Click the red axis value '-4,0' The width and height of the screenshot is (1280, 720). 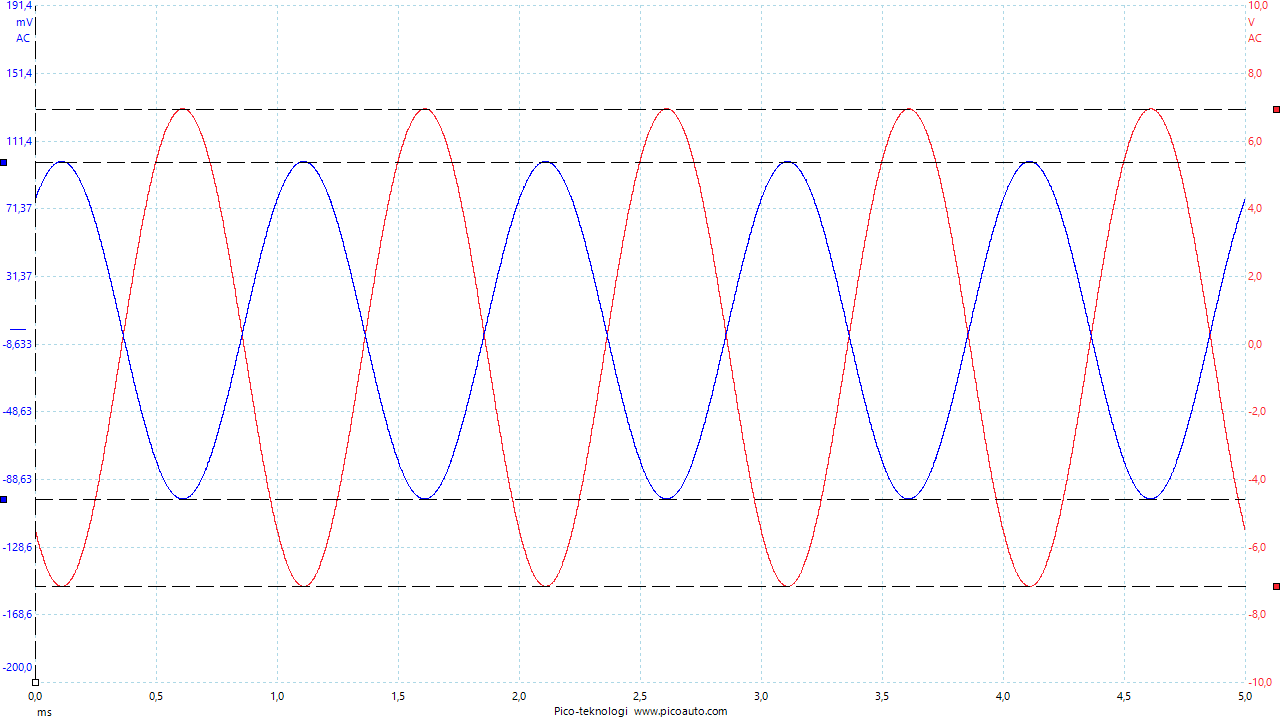coord(1257,479)
